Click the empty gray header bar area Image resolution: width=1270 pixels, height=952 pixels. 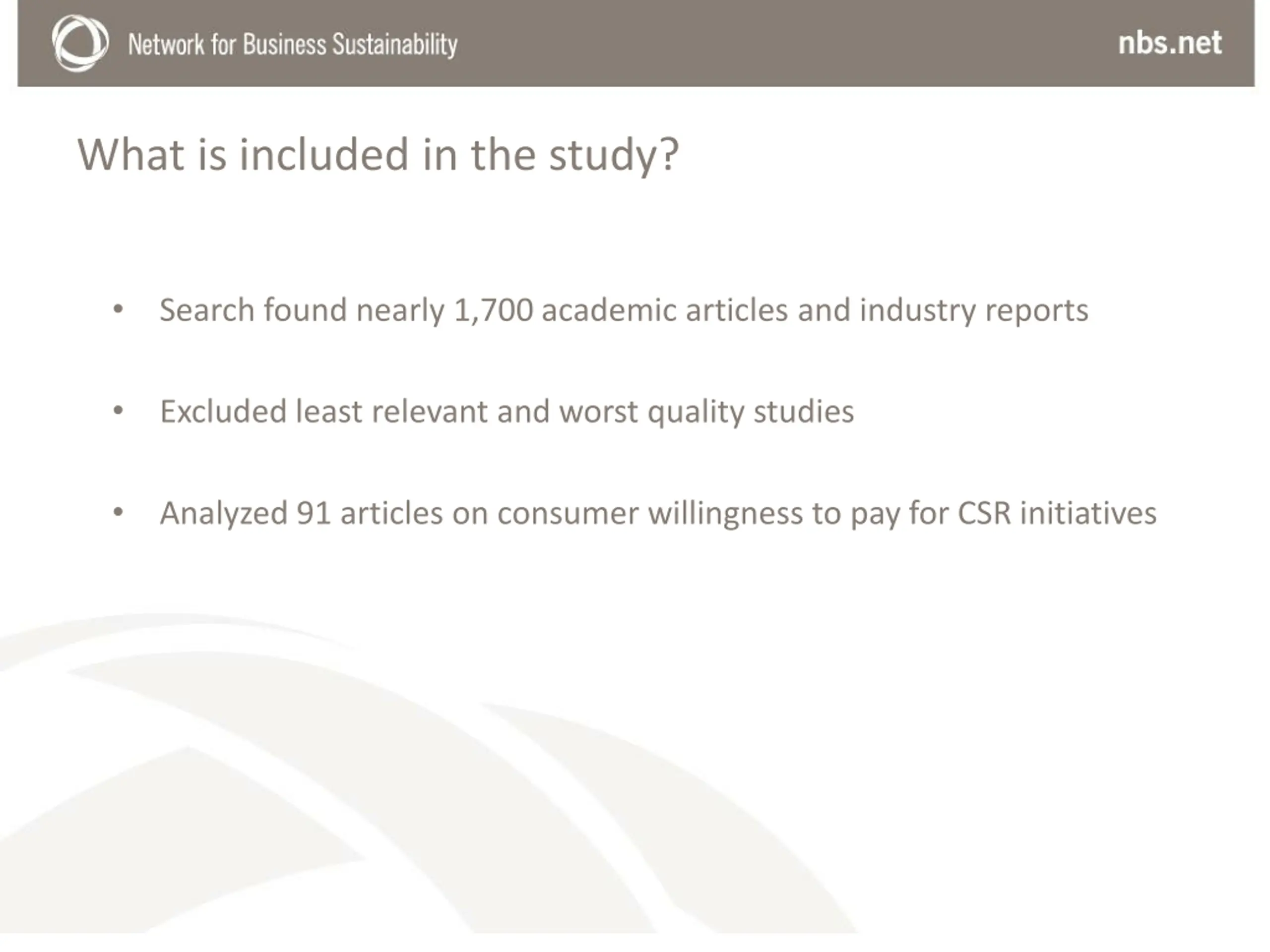(x=787, y=43)
